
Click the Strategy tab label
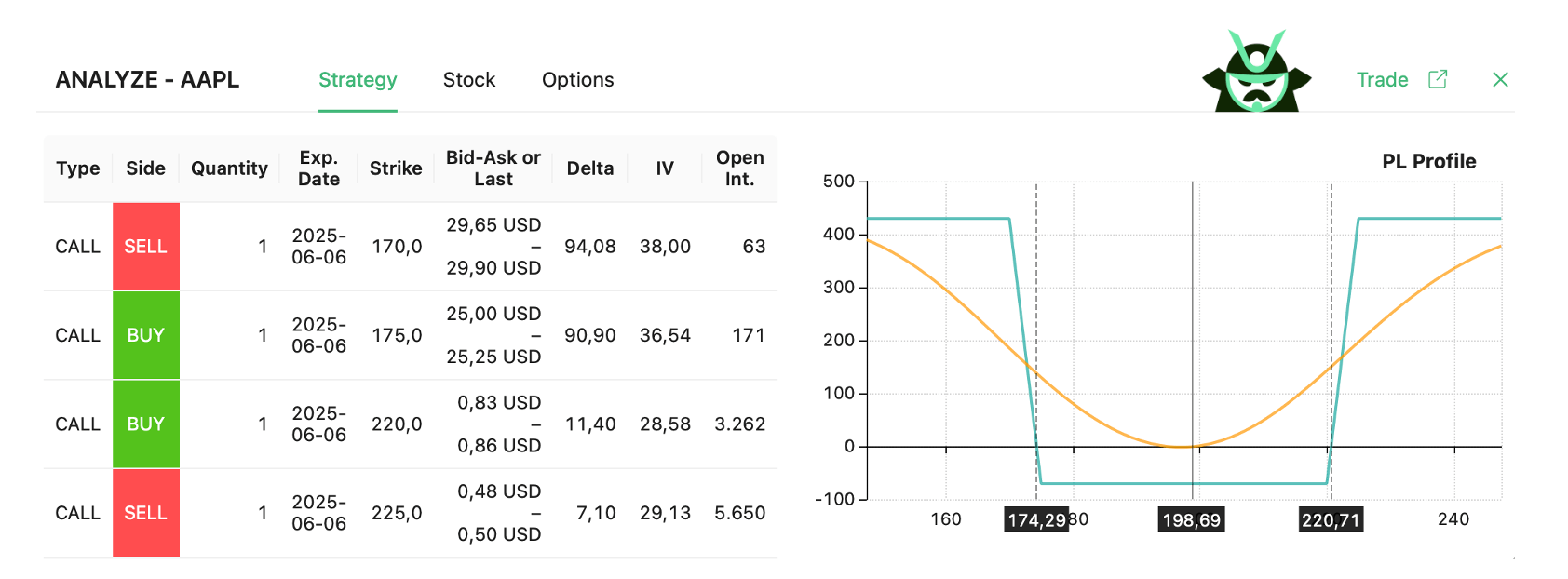[358, 80]
